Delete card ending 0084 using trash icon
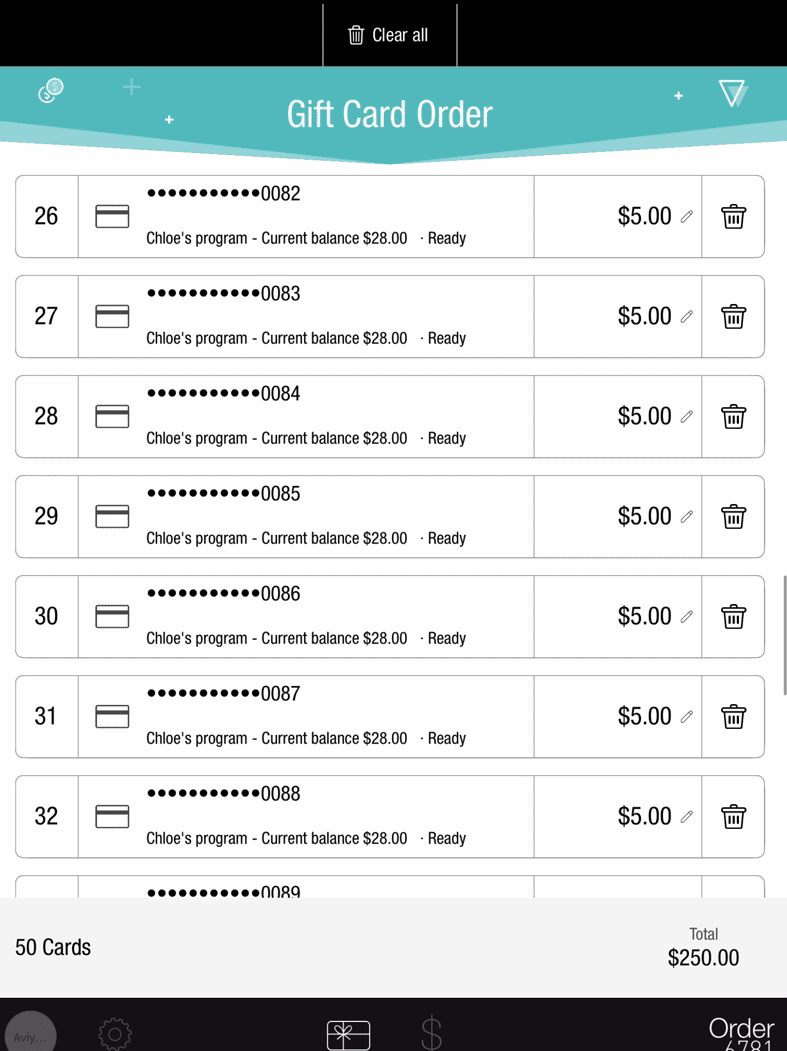This screenshot has width=787, height=1051. [x=733, y=416]
